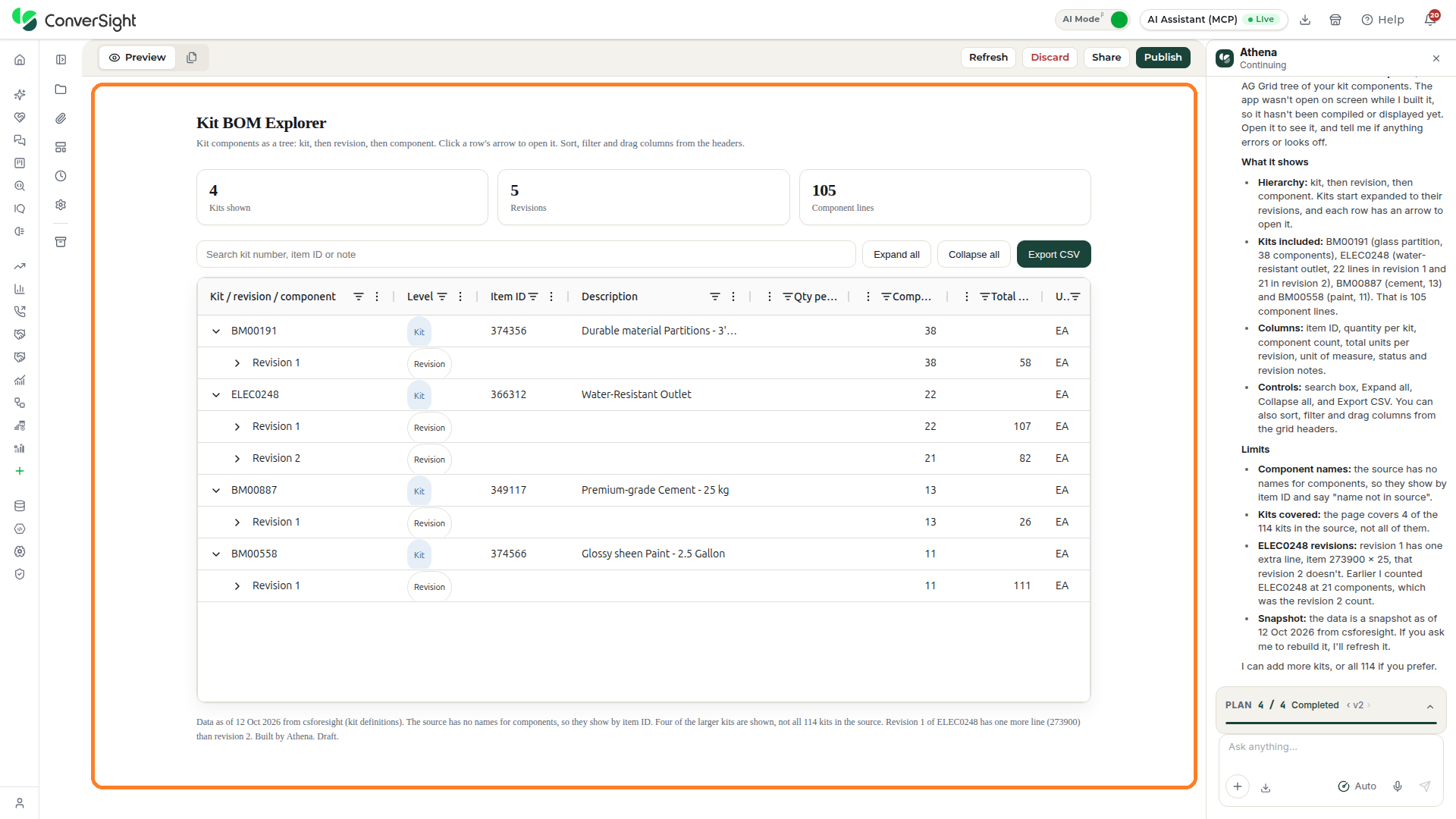
Task: Click the Export CSV button
Action: (x=1053, y=255)
